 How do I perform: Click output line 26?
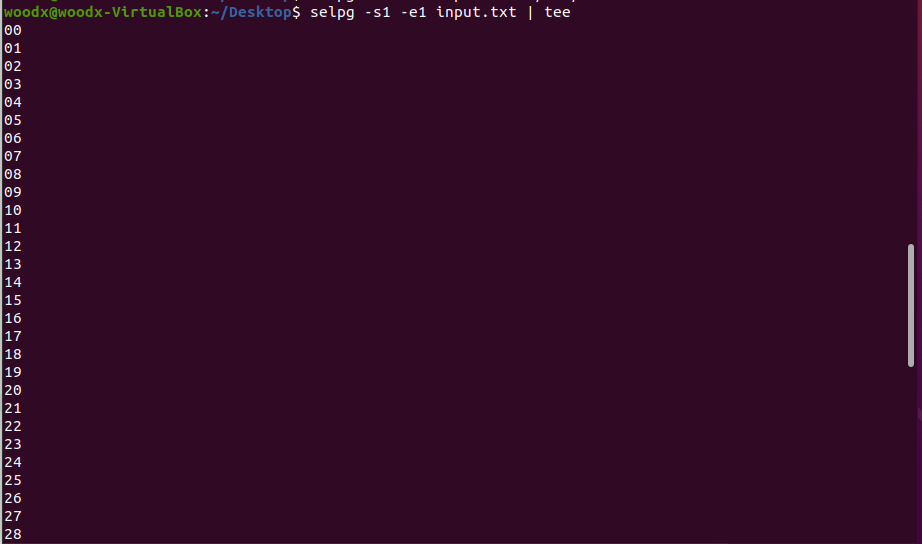[13, 498]
